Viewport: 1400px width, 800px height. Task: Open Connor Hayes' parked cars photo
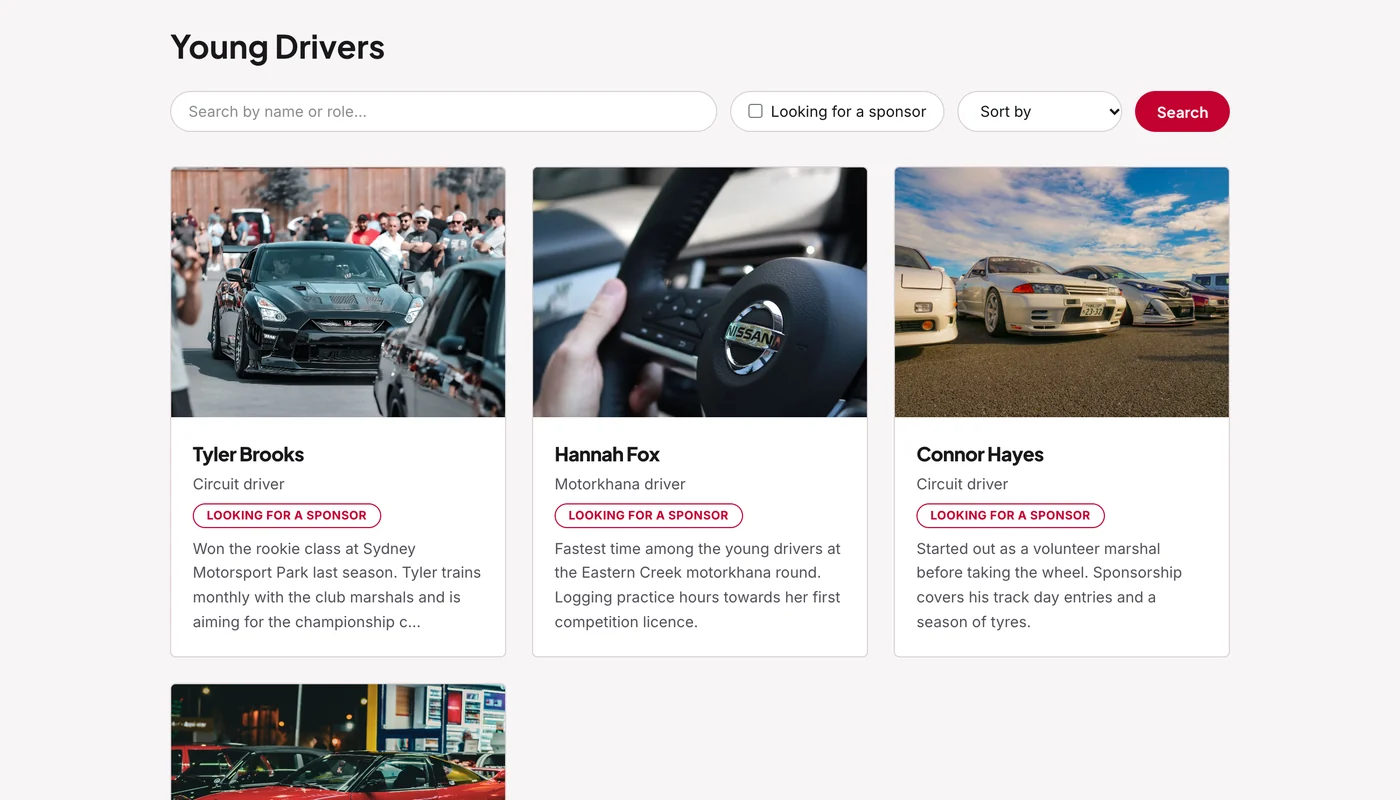1062,292
